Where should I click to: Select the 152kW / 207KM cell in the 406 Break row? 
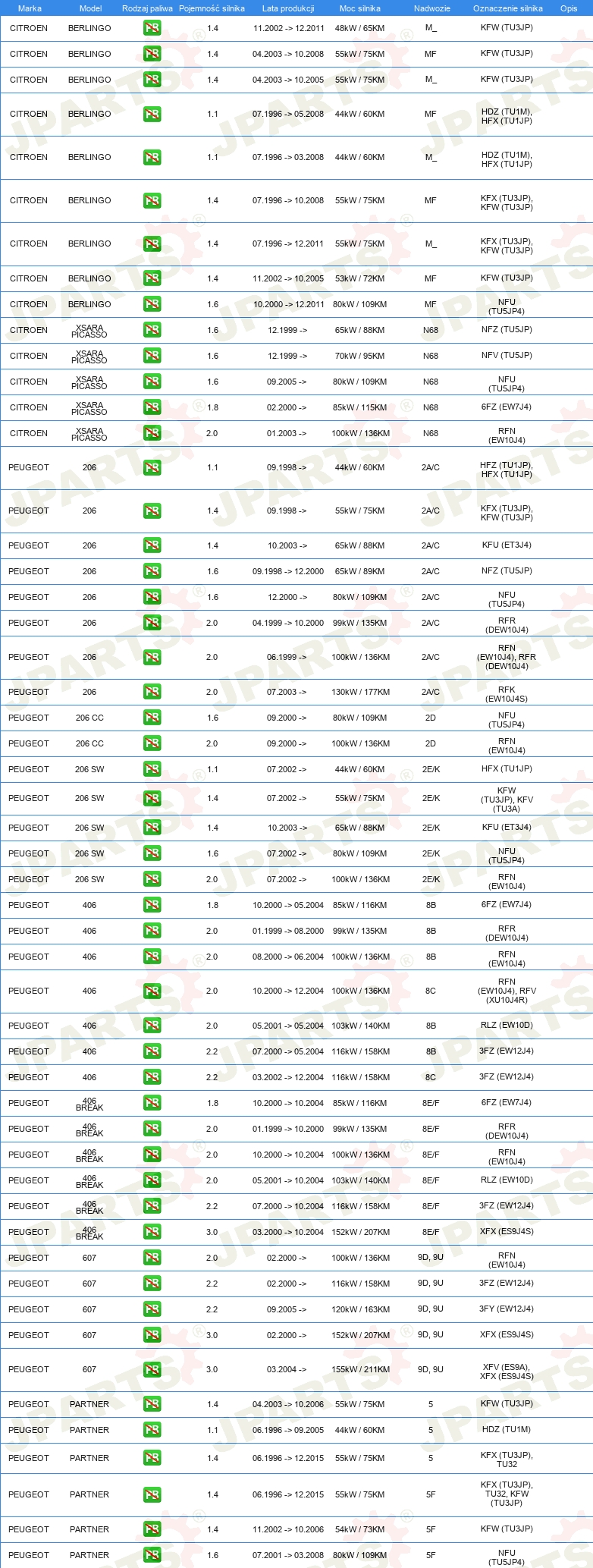coord(360,1232)
